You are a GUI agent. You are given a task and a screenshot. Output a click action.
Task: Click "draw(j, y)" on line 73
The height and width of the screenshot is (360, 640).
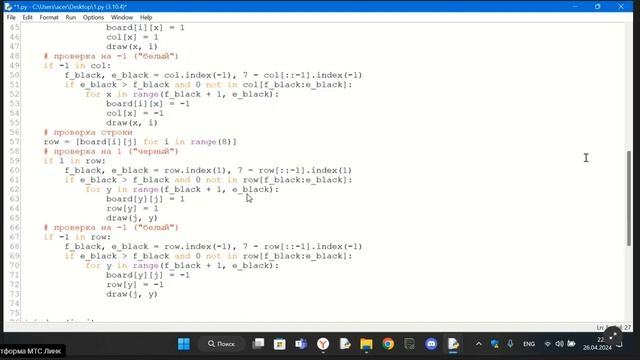click(132, 294)
